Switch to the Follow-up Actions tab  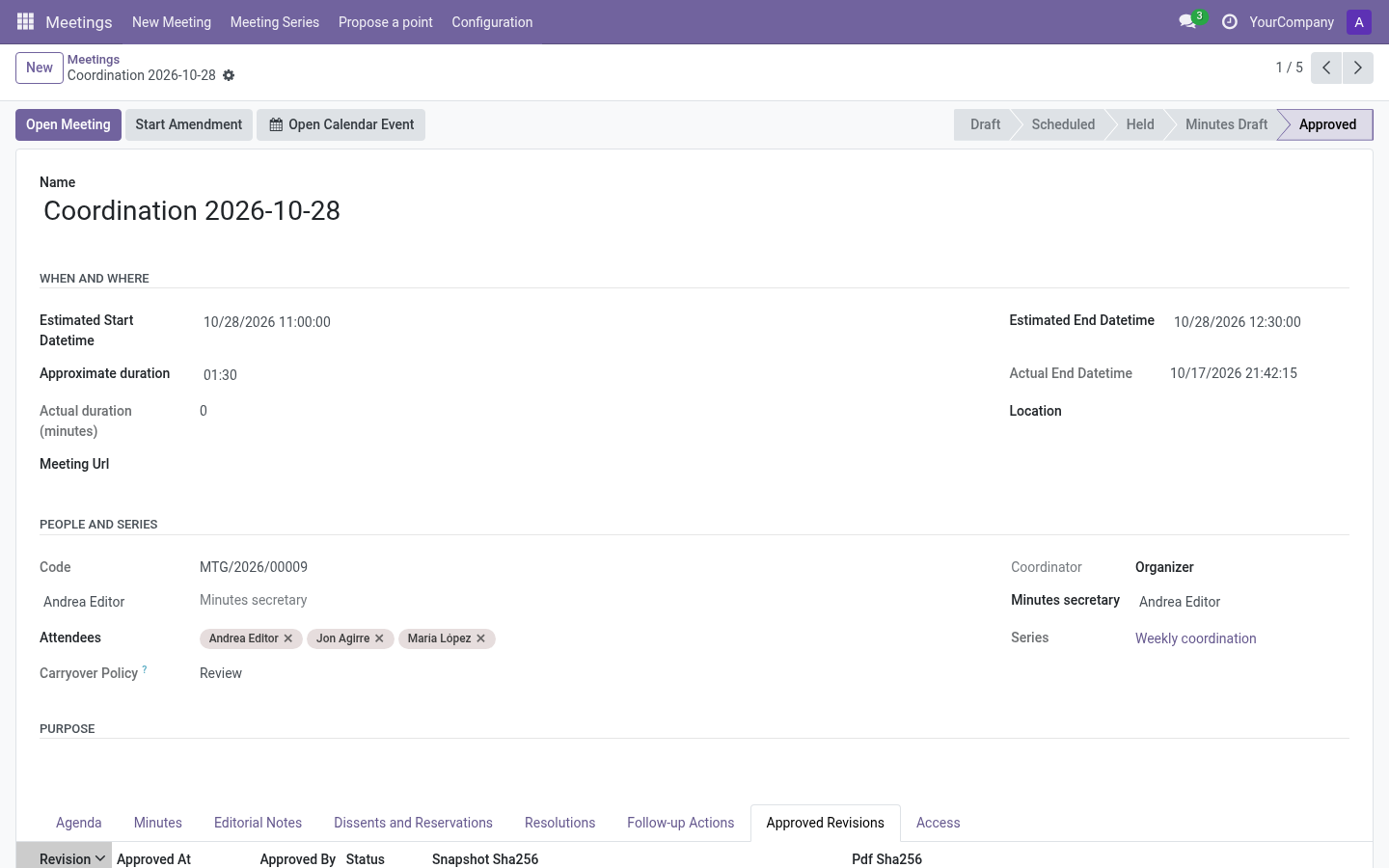pos(680,823)
